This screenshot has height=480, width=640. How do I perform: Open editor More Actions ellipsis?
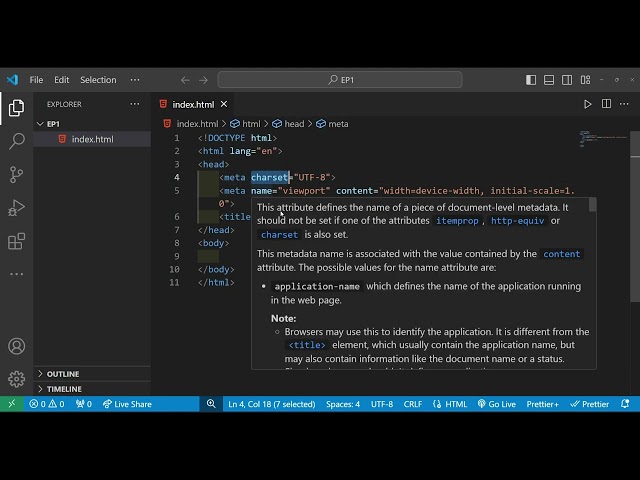click(x=624, y=104)
